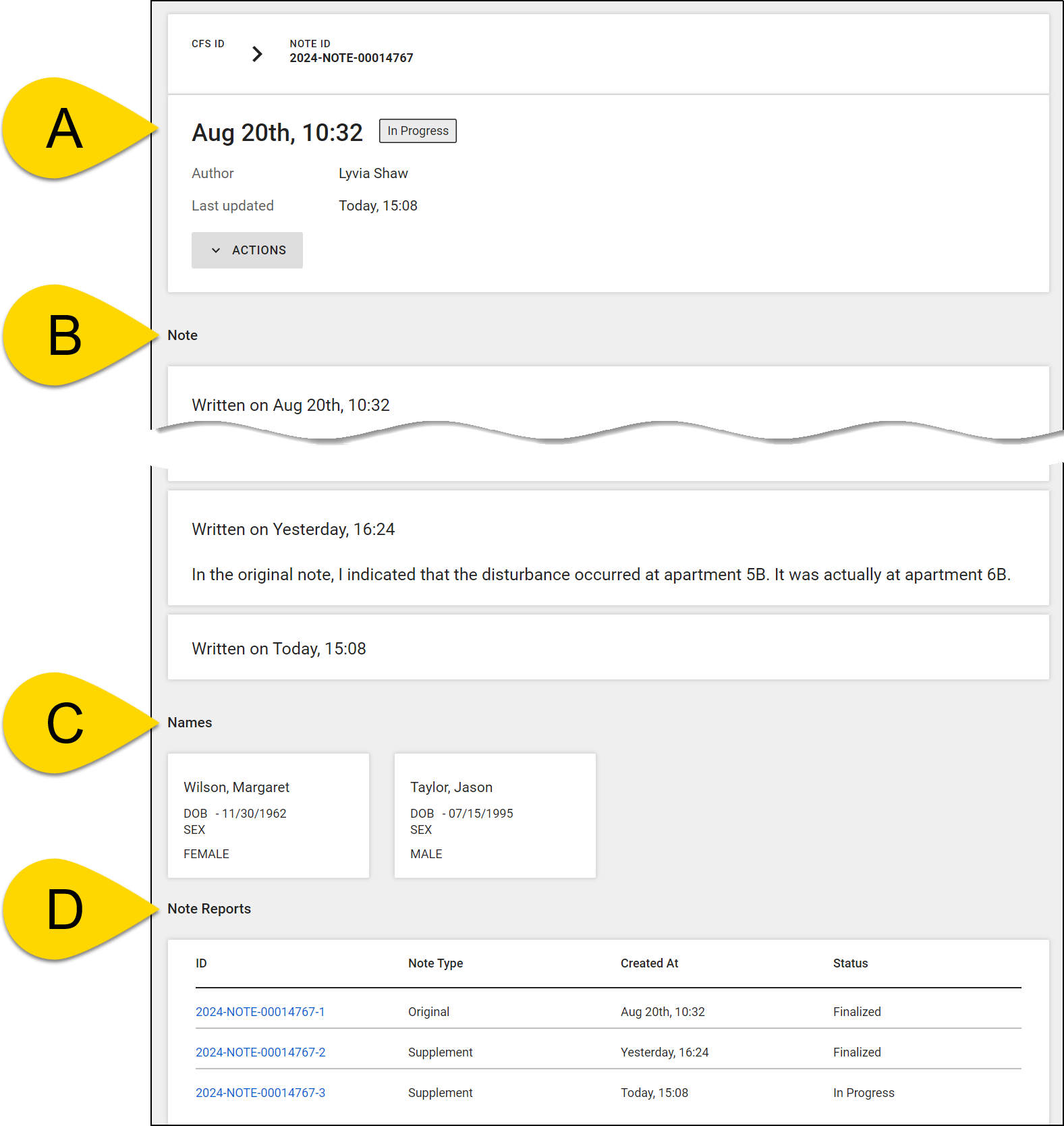
Task: Click the yellow callout marker A
Action: 65,129
